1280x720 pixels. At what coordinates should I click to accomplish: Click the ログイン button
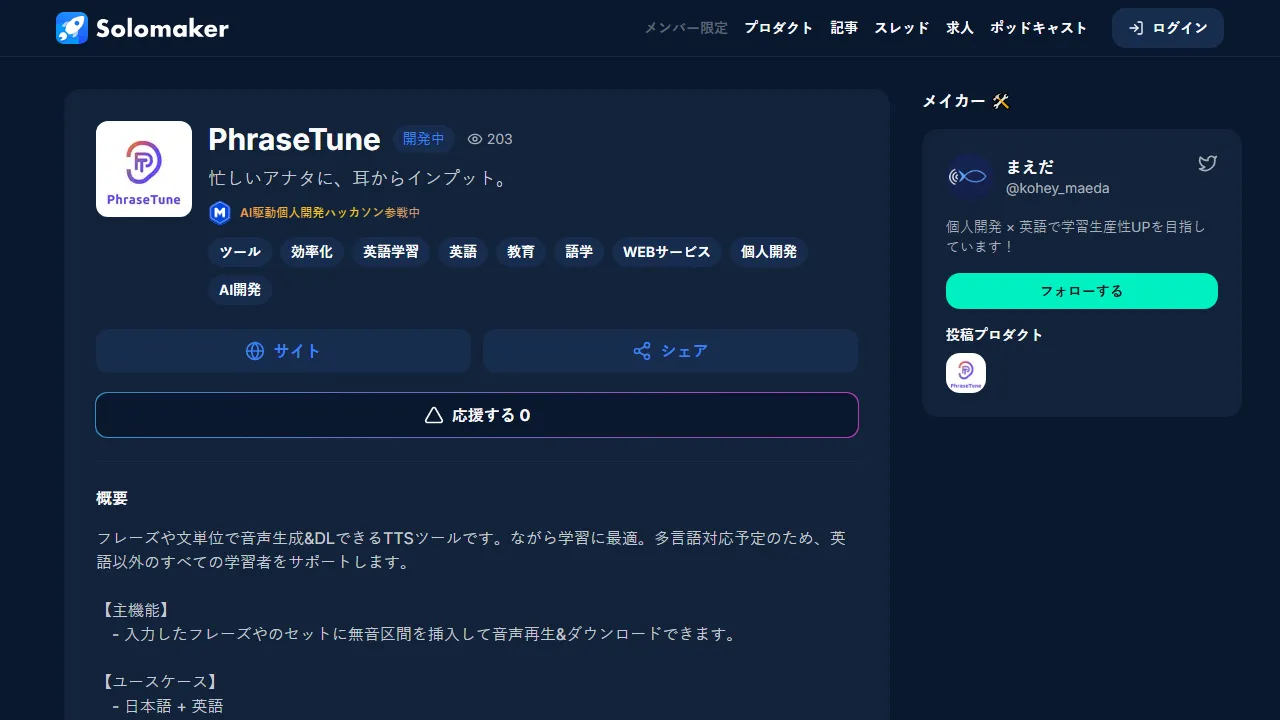tap(1167, 28)
